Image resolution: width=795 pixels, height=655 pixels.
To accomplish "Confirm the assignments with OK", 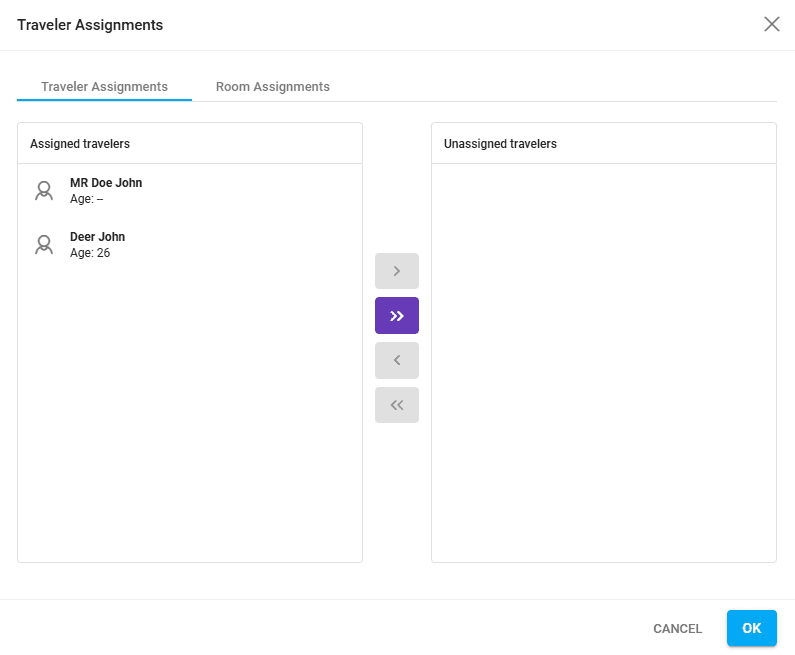I will coord(751,628).
